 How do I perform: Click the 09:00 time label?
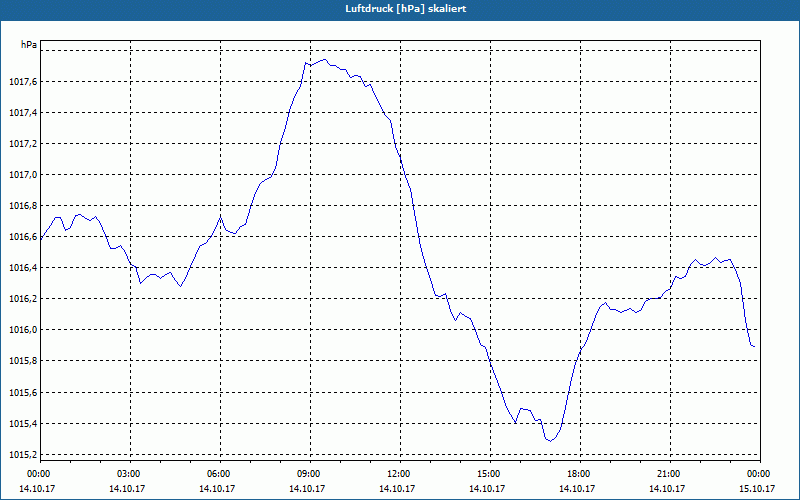(x=310, y=474)
